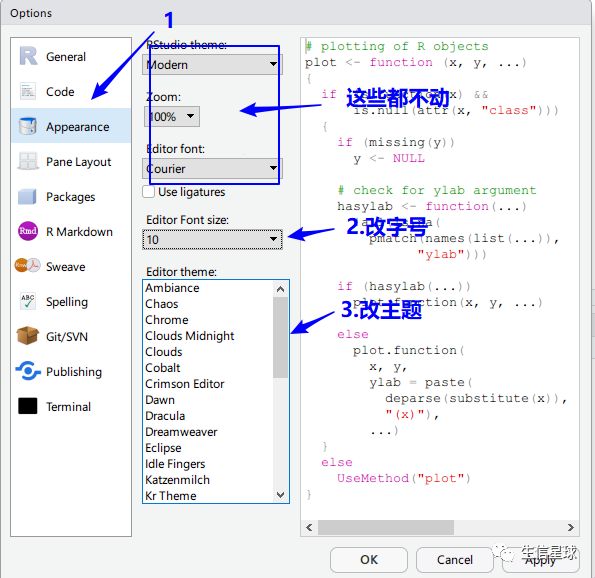Select the Publishing sync icon
The width and height of the screenshot is (595, 578).
tap(28, 371)
